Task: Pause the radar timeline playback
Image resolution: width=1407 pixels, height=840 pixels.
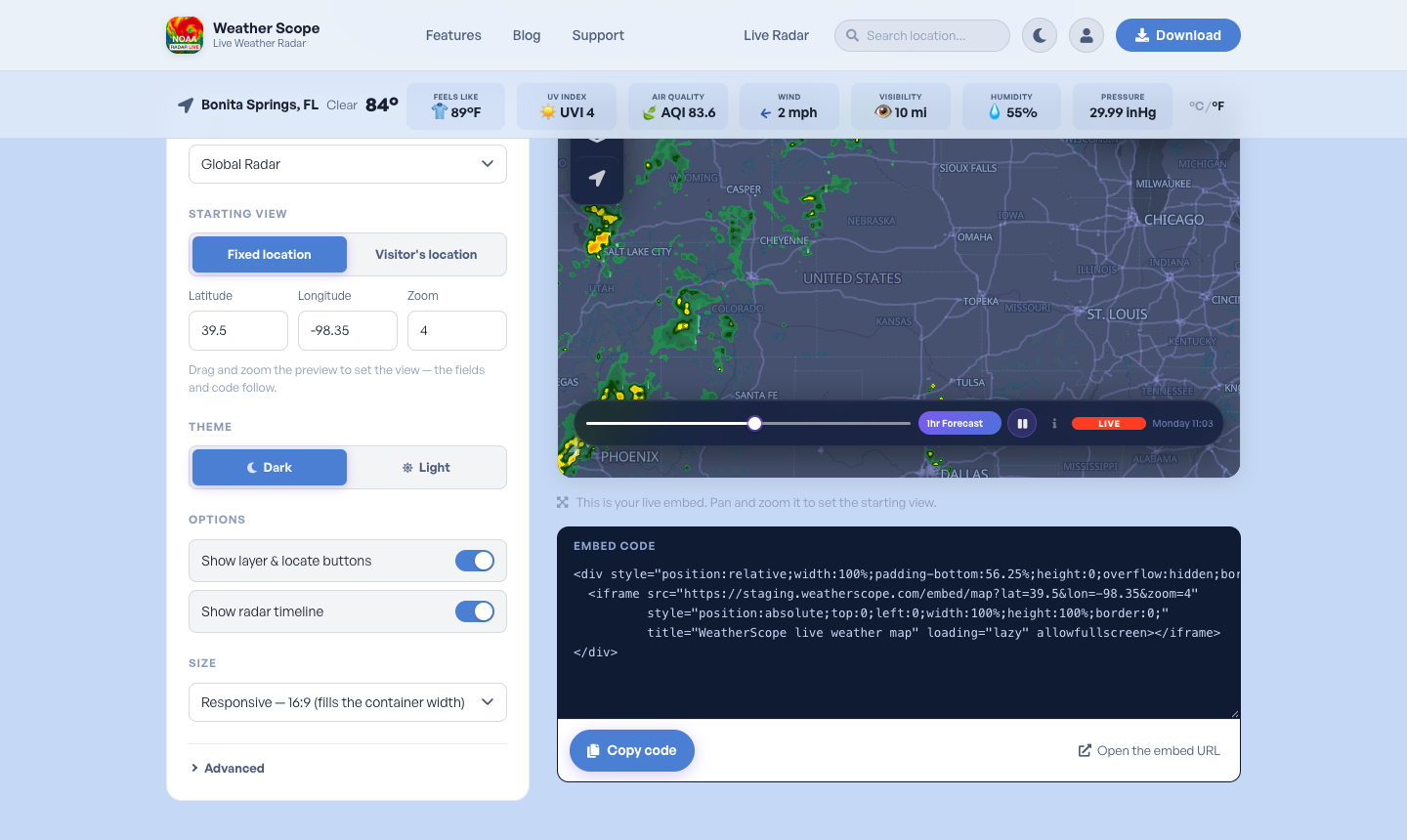Action: point(1022,424)
